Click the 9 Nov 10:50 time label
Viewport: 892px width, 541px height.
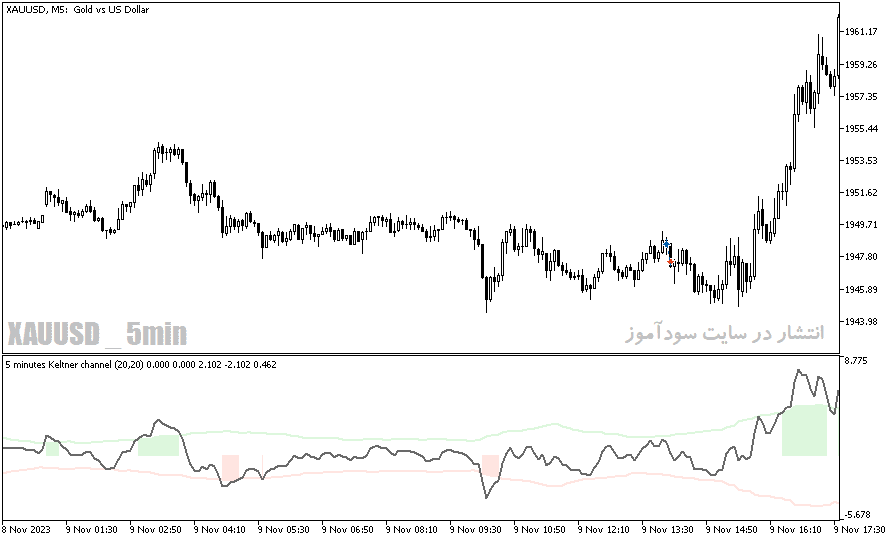pyautogui.click(x=540, y=530)
